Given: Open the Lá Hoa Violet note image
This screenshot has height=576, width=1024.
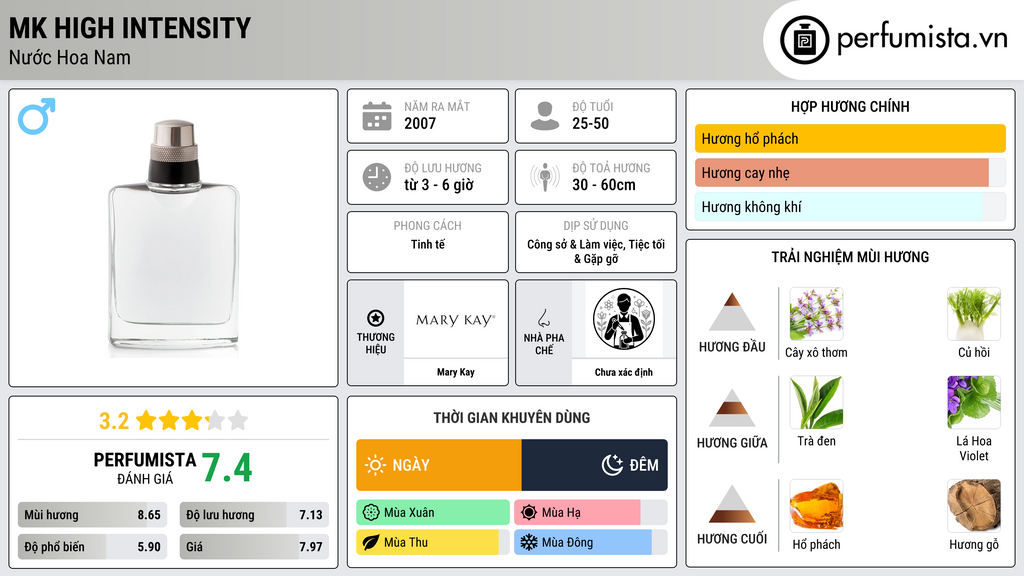Looking at the screenshot, I should click(974, 402).
